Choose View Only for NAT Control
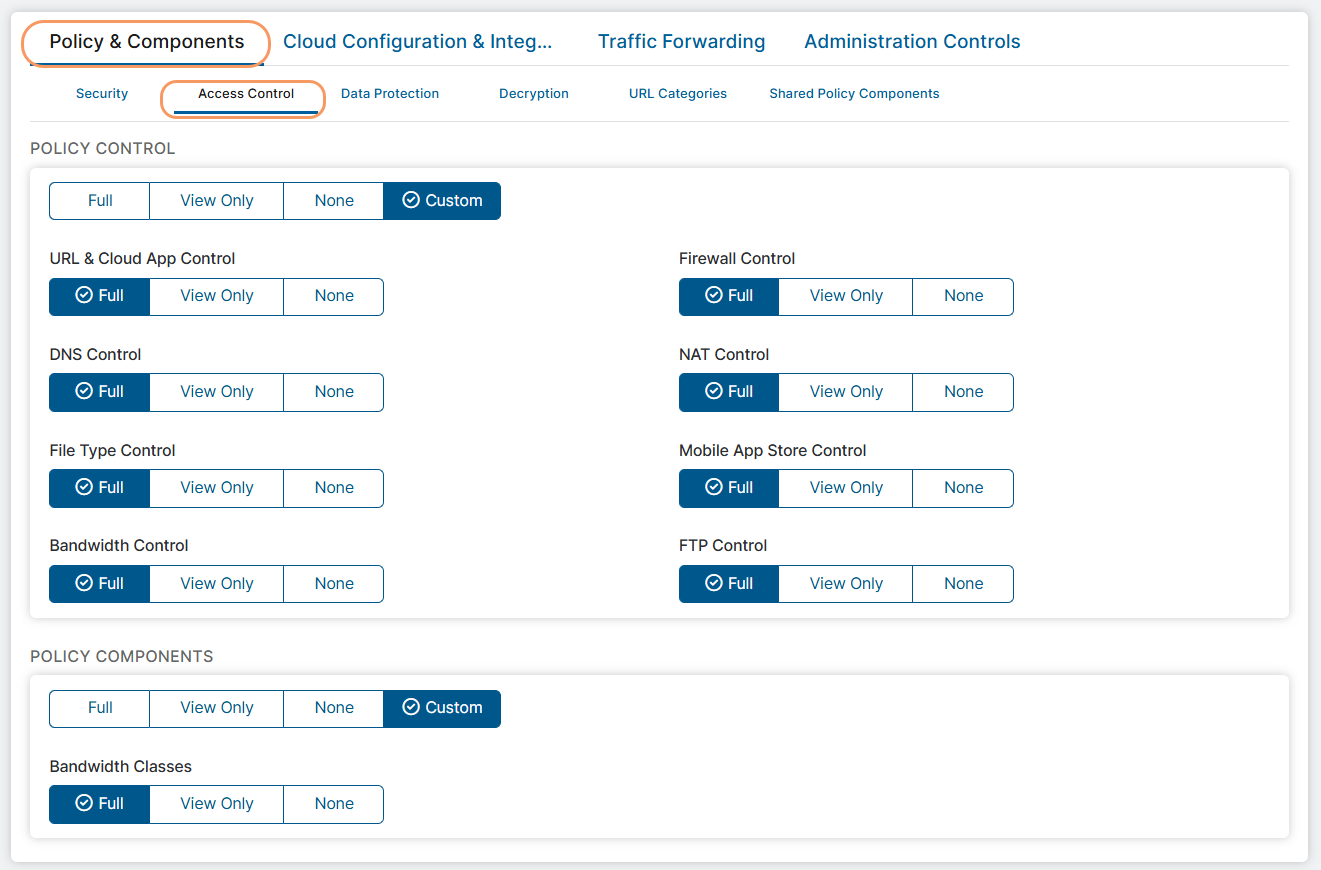This screenshot has width=1321, height=870. click(x=846, y=392)
